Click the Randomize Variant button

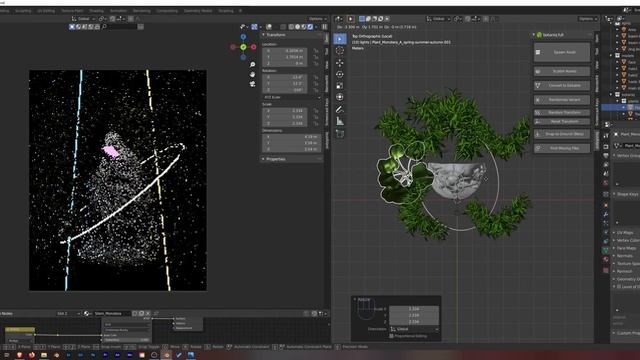click(562, 100)
